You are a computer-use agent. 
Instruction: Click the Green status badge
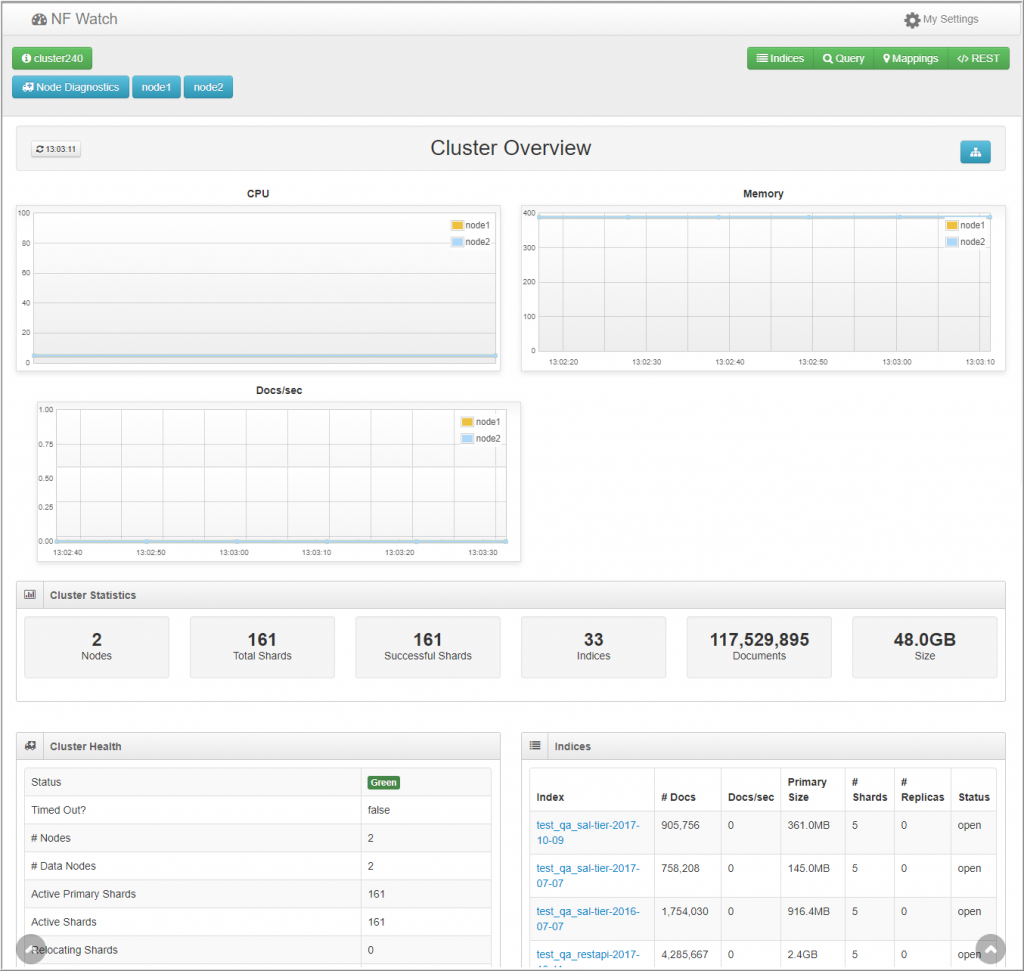pyautogui.click(x=383, y=782)
